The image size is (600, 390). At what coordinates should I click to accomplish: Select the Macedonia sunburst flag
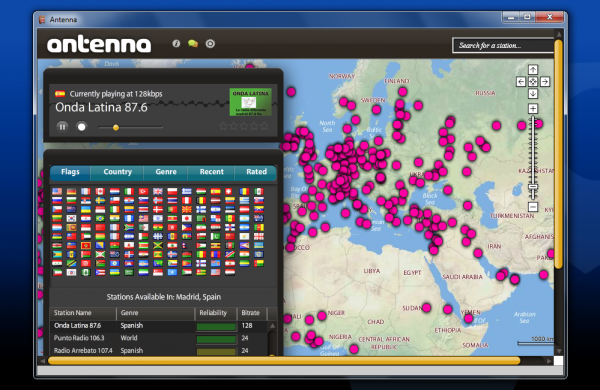187,209
